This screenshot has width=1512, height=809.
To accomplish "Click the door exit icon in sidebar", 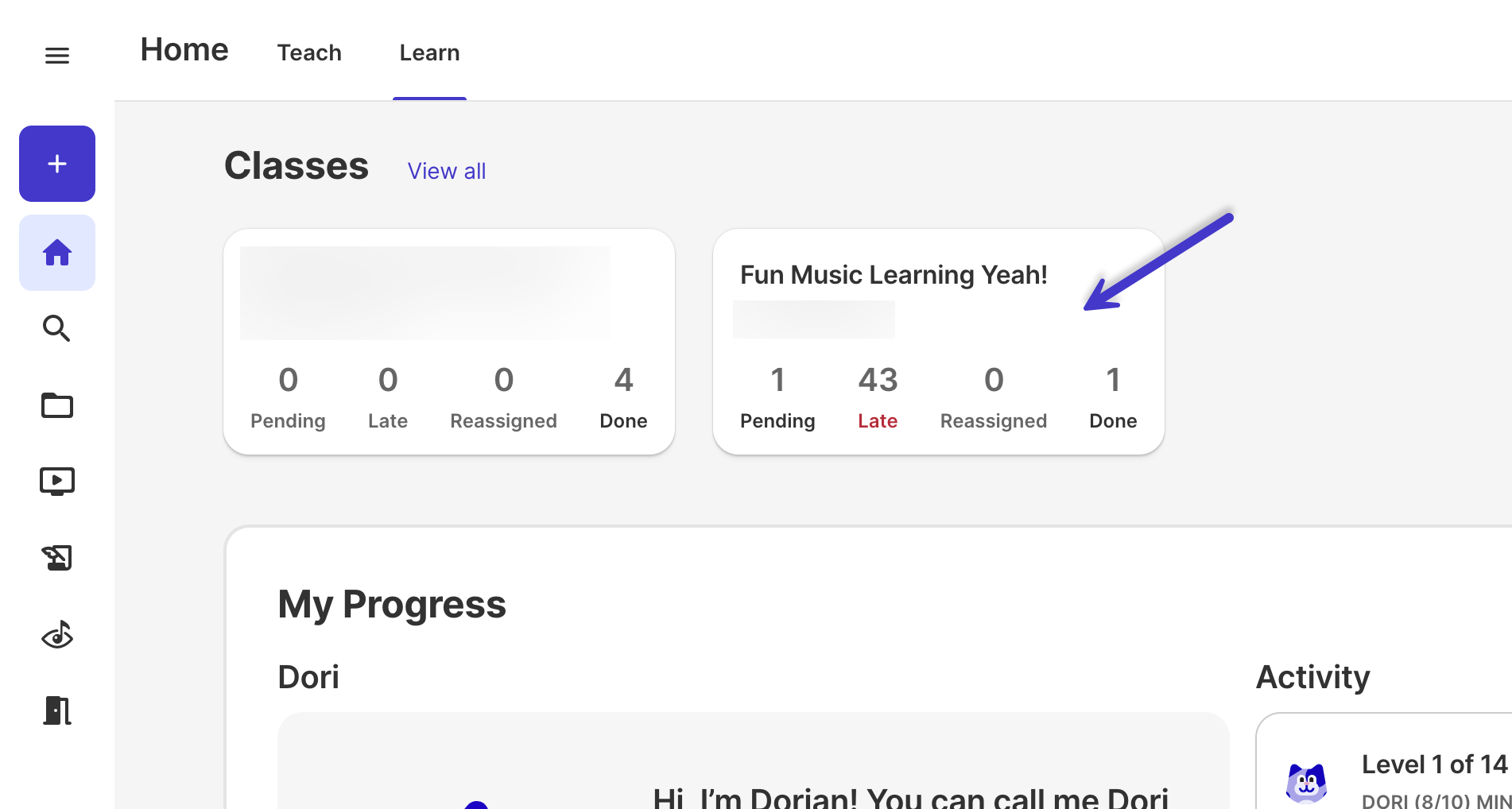I will (57, 710).
